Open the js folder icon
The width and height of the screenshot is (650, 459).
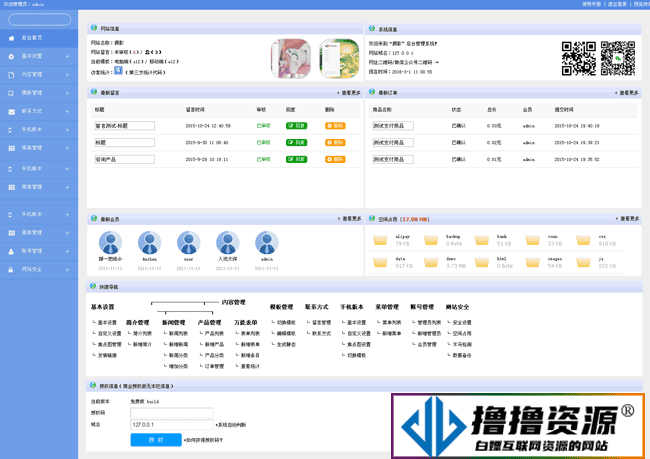coord(583,262)
